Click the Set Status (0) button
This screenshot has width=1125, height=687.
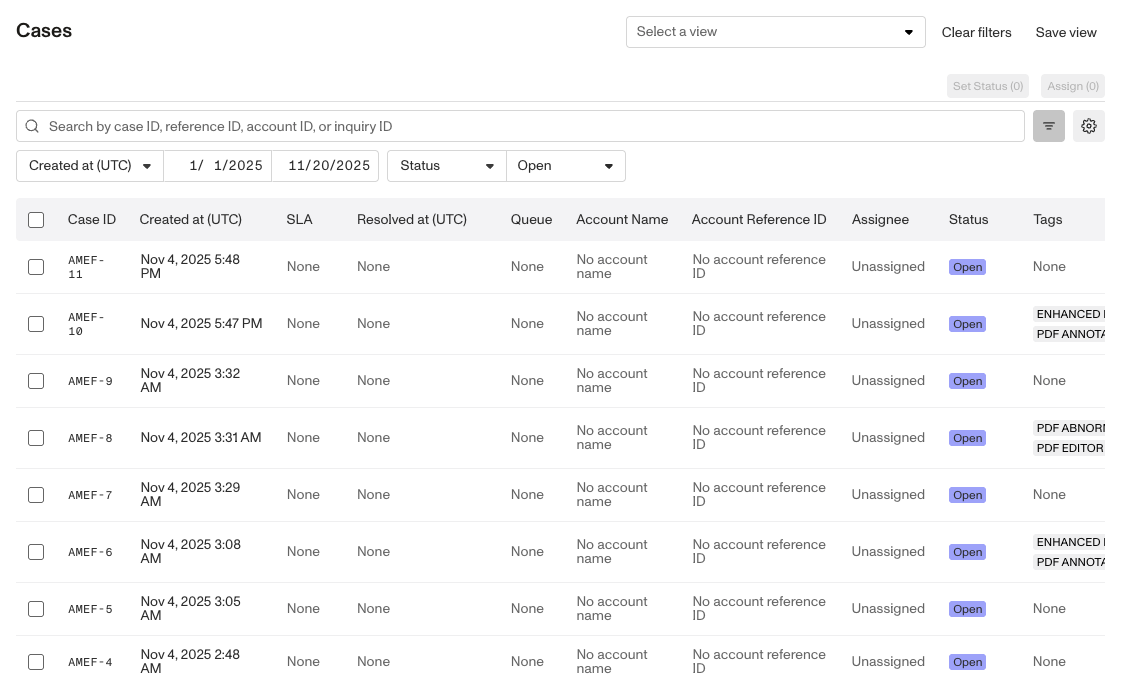(x=988, y=86)
